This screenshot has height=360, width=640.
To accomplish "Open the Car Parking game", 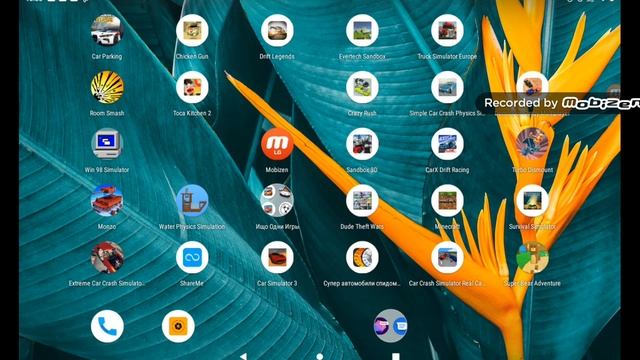I will pyautogui.click(x=107, y=31).
